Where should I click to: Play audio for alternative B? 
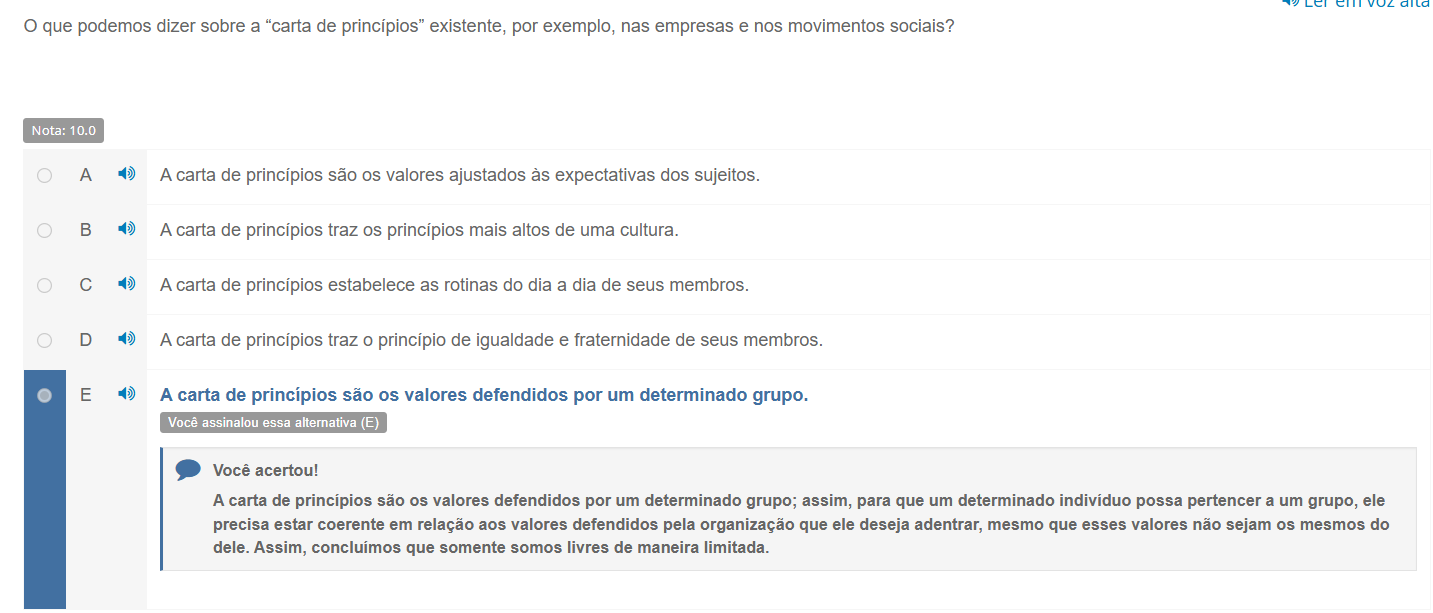(126, 229)
